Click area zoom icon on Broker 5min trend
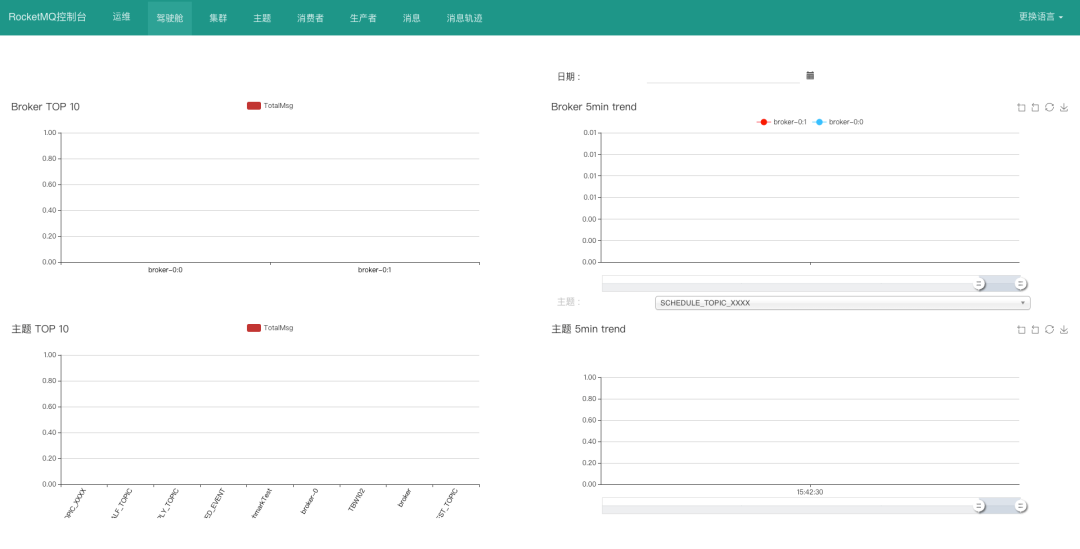The width and height of the screenshot is (1080, 549). pyautogui.click(x=1021, y=107)
